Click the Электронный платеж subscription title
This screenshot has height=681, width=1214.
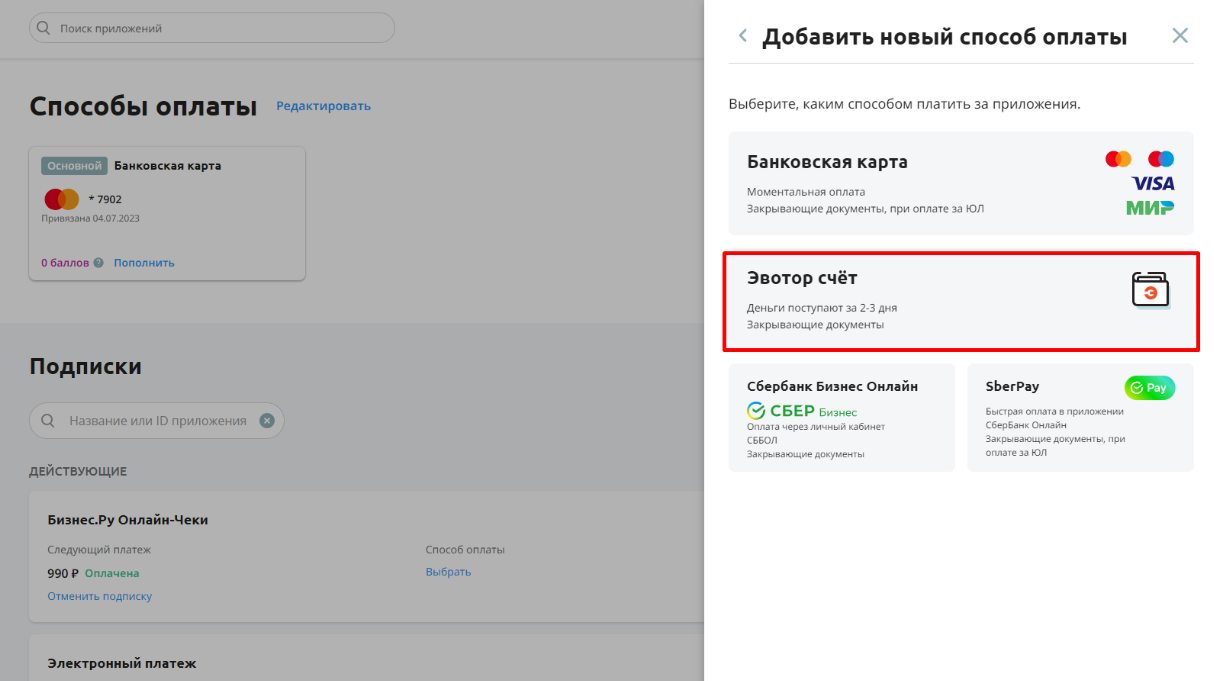[x=122, y=663]
